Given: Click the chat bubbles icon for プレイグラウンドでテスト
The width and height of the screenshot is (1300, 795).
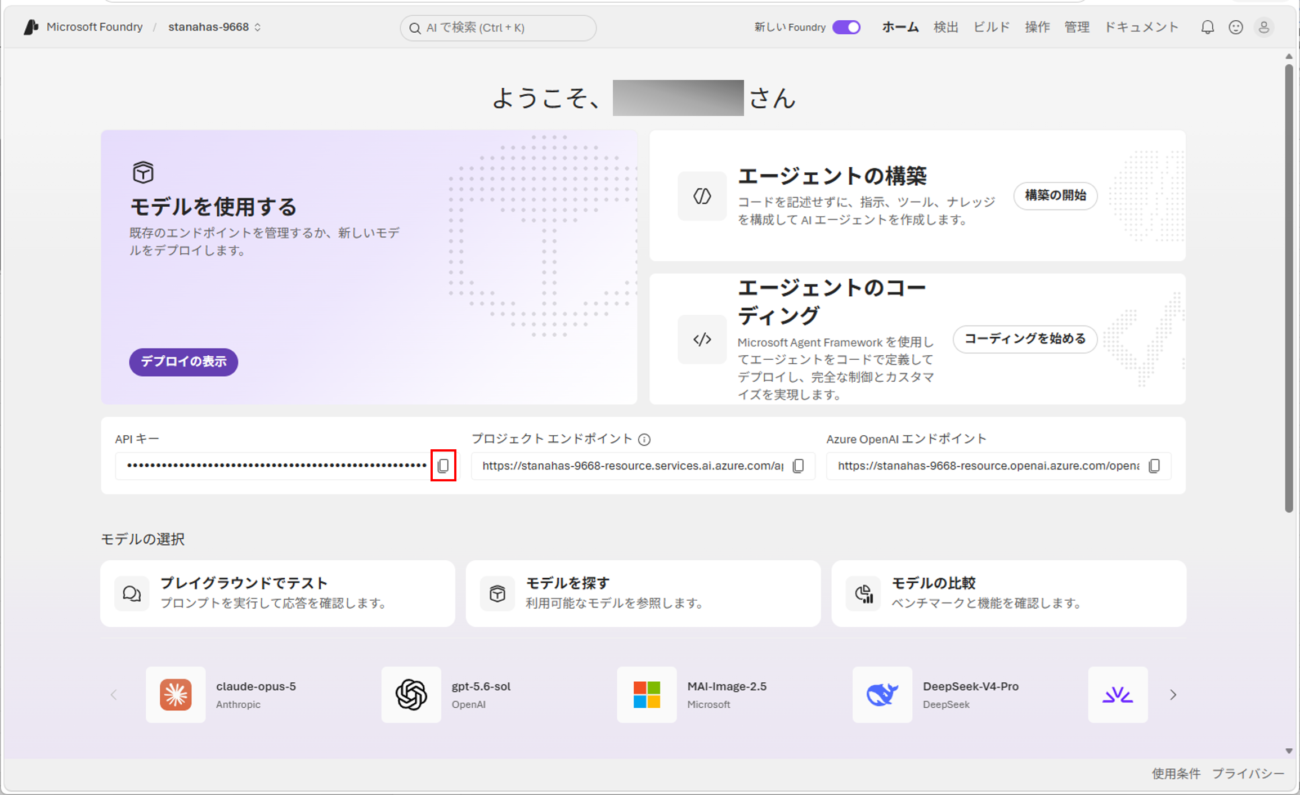Looking at the screenshot, I should point(132,593).
